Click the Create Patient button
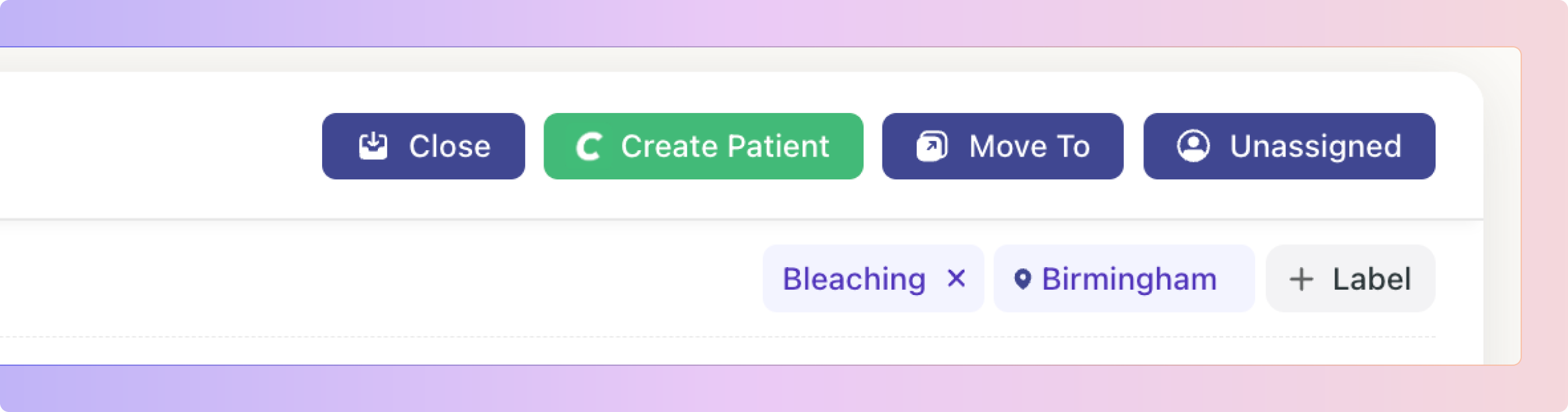 (x=703, y=146)
